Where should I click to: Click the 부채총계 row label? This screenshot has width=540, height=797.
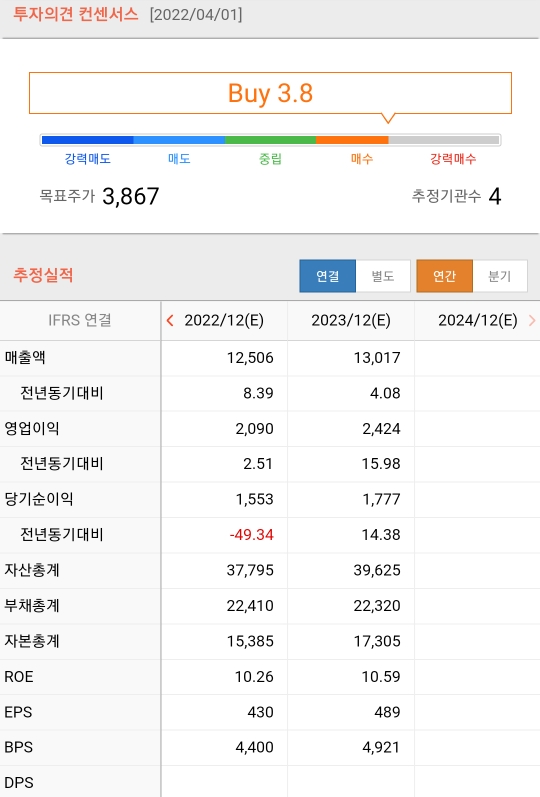point(32,605)
